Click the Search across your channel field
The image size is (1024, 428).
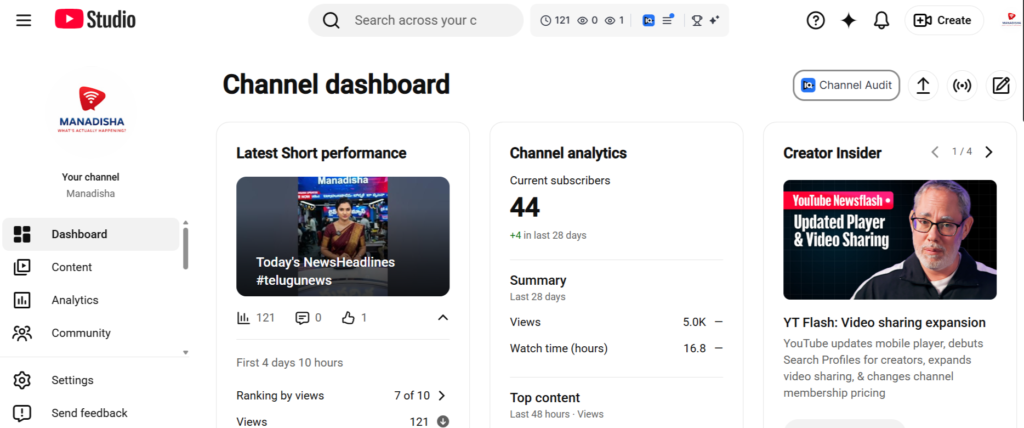click(416, 20)
